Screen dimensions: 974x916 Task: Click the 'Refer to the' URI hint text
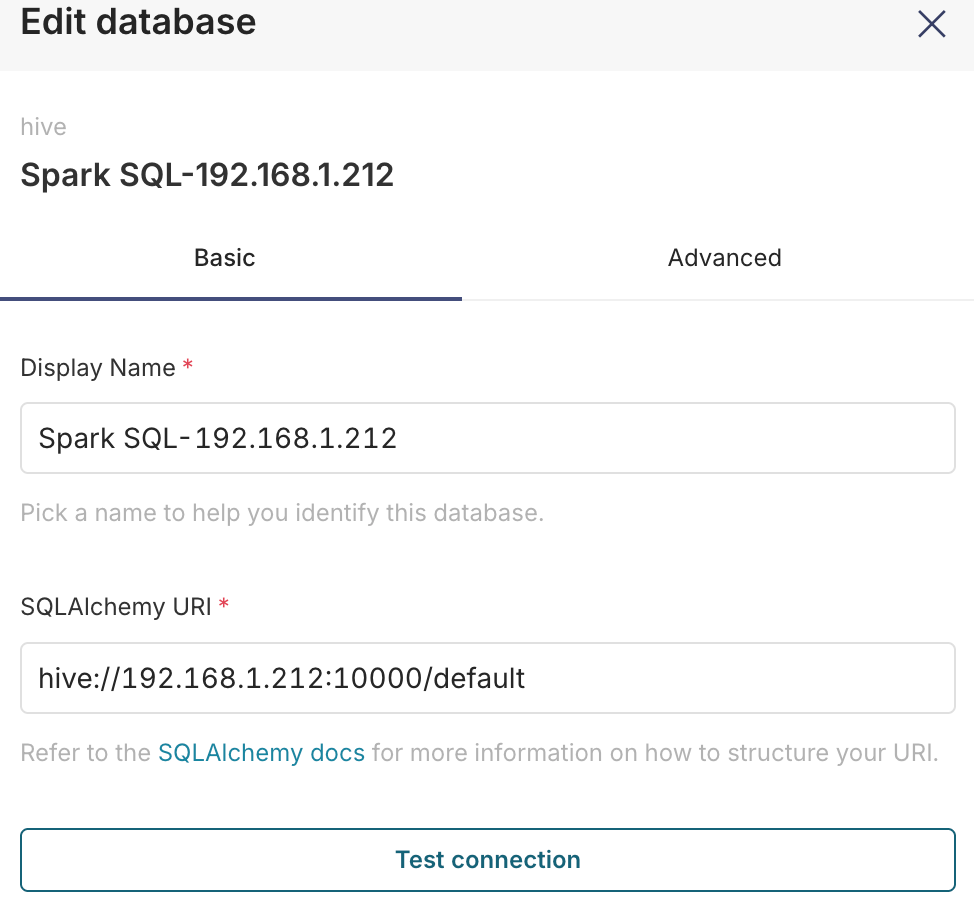pyautogui.click(x=86, y=753)
